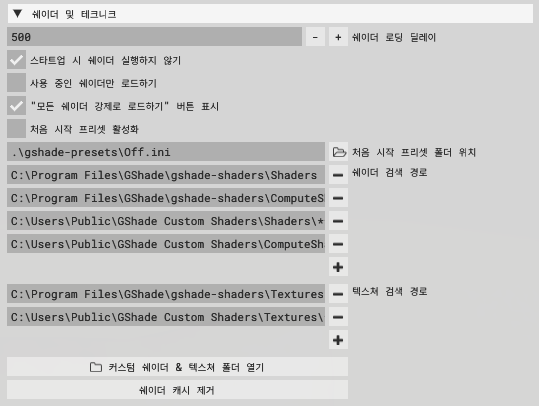Screen dimensions: 539x406
Task: Collapse the 쉐이더 및 테크니크 section
Action: (x=270, y=14)
